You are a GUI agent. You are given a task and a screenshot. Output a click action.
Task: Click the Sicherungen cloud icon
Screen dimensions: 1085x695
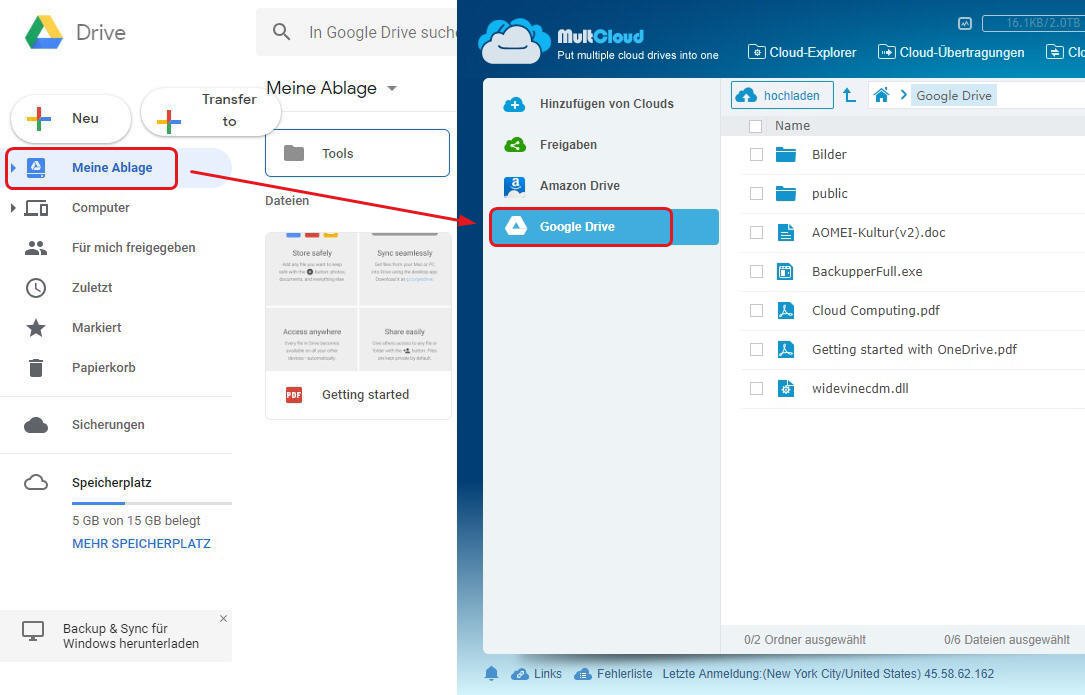click(x=36, y=425)
